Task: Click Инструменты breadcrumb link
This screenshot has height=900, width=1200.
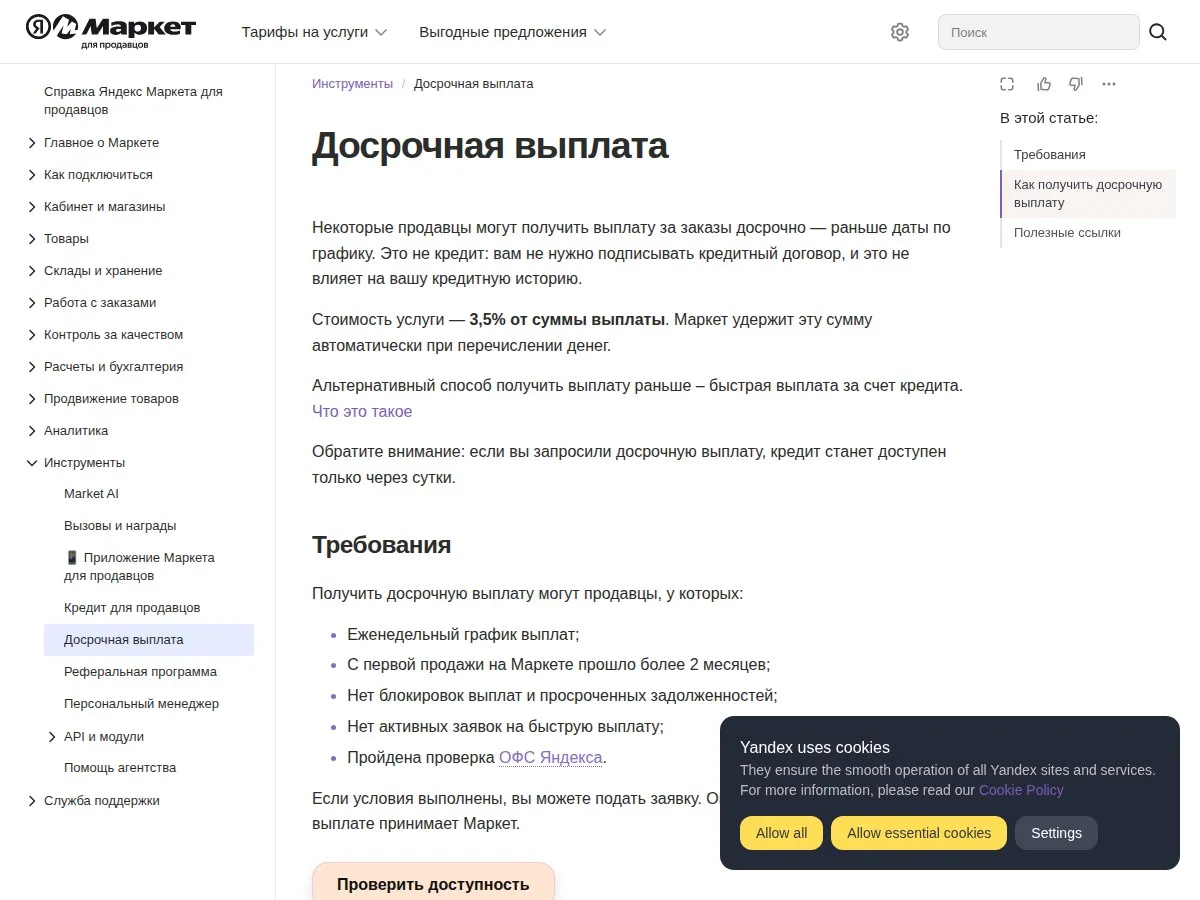Action: coord(352,84)
